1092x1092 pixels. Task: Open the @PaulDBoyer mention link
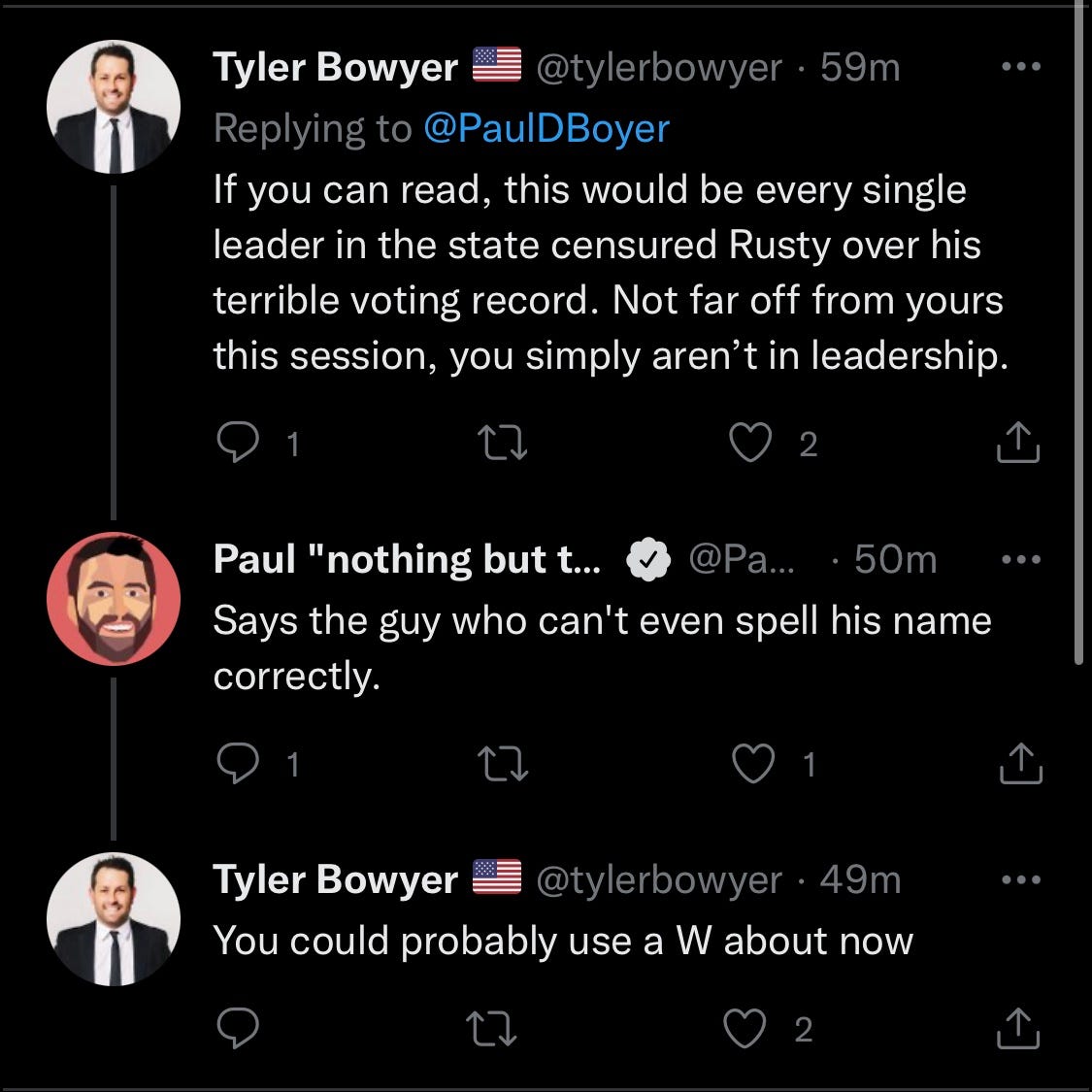(x=546, y=128)
